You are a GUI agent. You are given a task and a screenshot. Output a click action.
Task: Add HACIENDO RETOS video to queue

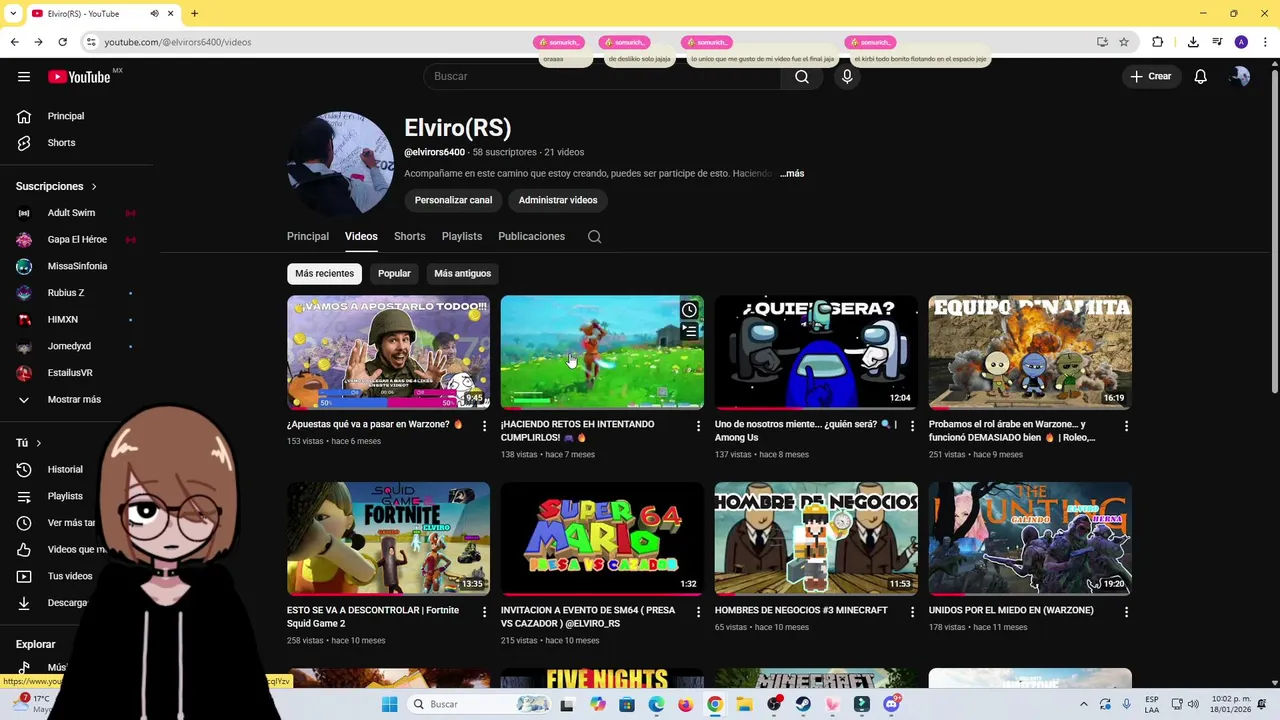pos(689,331)
